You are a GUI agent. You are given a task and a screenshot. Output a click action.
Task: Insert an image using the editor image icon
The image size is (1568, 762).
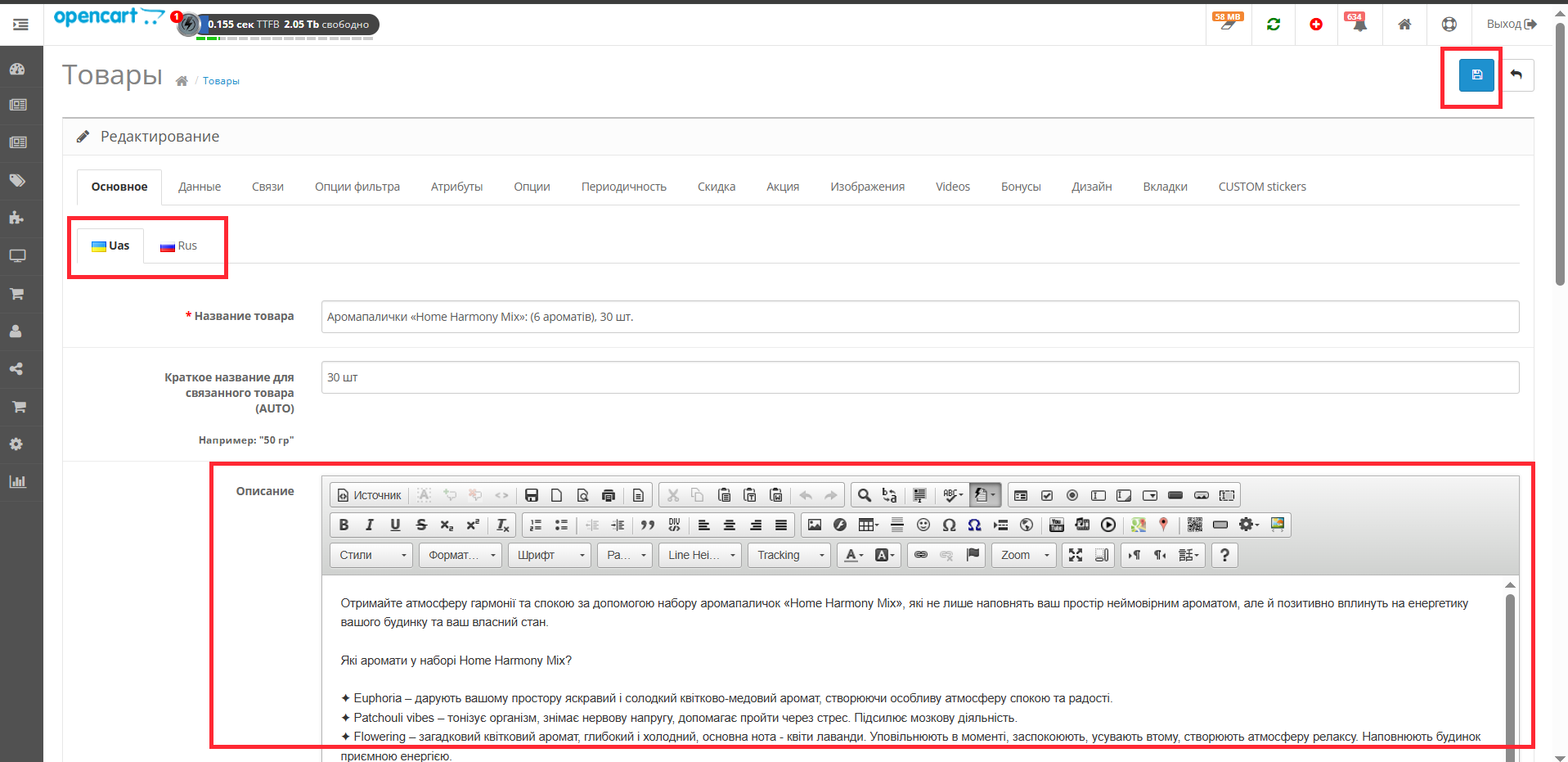click(x=815, y=525)
